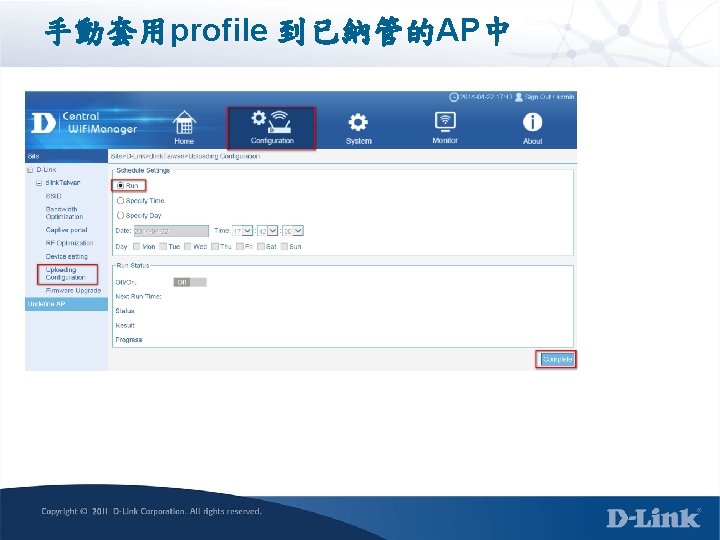Image resolution: width=720 pixels, height=540 pixels.
Task: Click the Status label in Run Status
Action: tap(125, 311)
